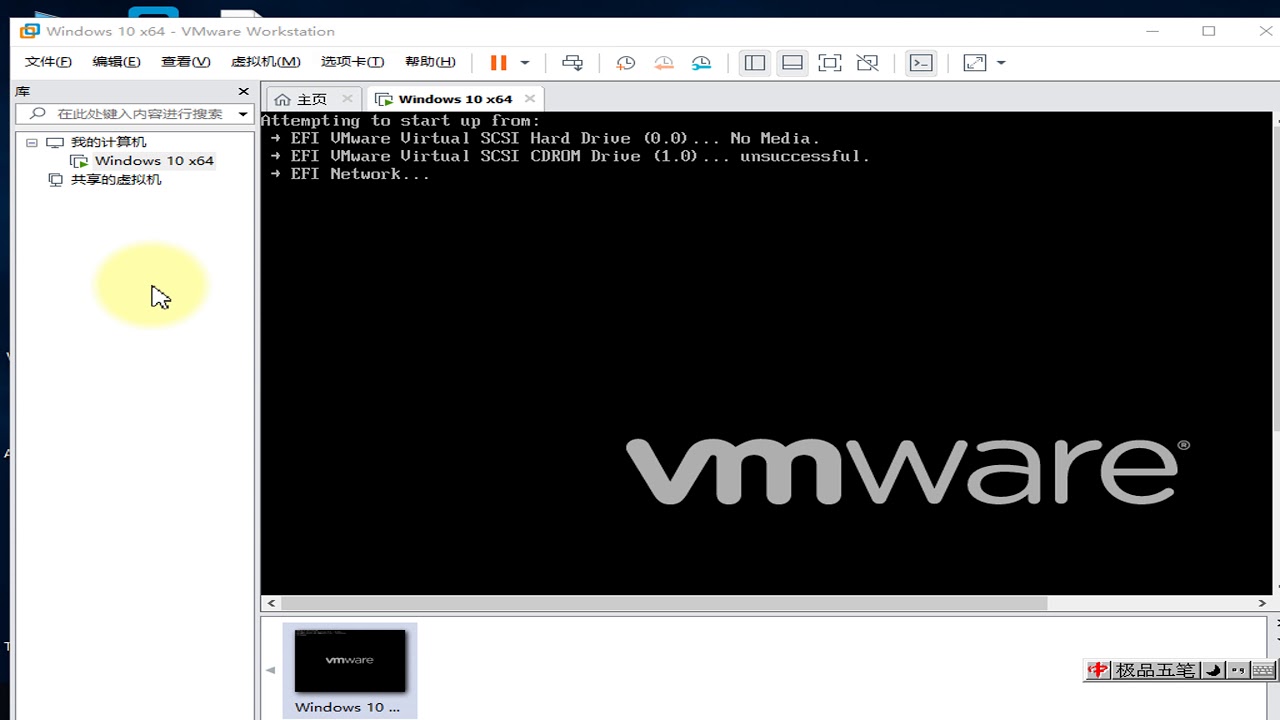Click the console horizontal scrollbar thumb
Image resolution: width=1280 pixels, height=720 pixels.
[664, 603]
